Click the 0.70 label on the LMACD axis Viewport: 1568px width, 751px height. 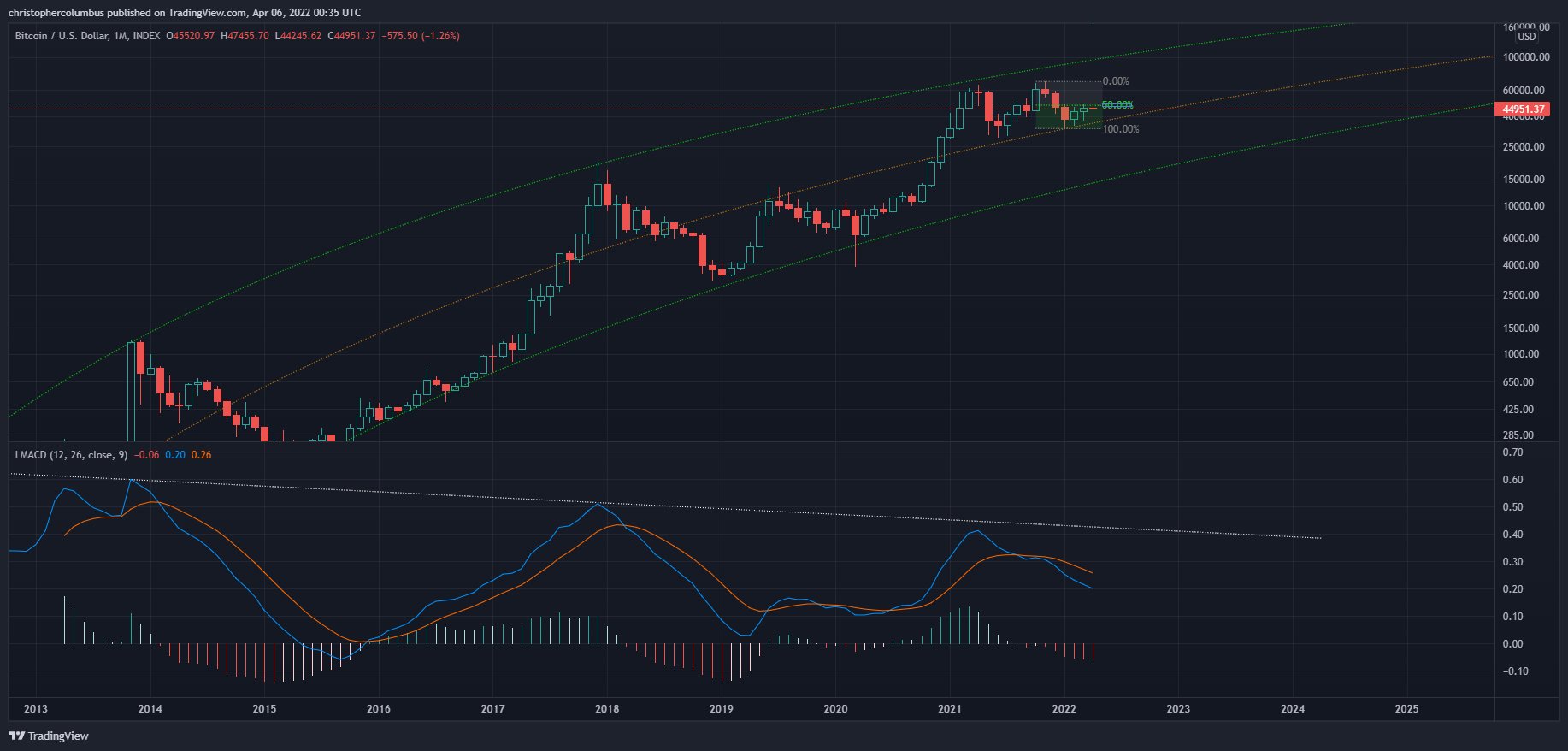pos(1512,452)
